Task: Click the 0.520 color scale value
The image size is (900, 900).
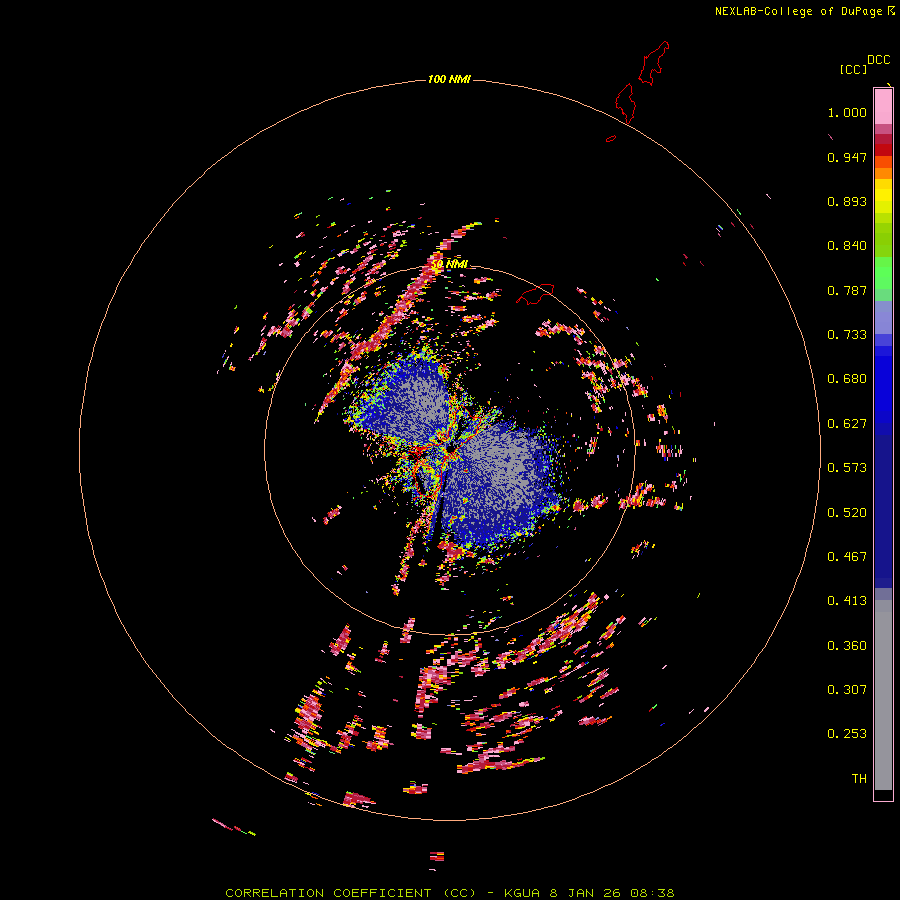Action: 847,513
